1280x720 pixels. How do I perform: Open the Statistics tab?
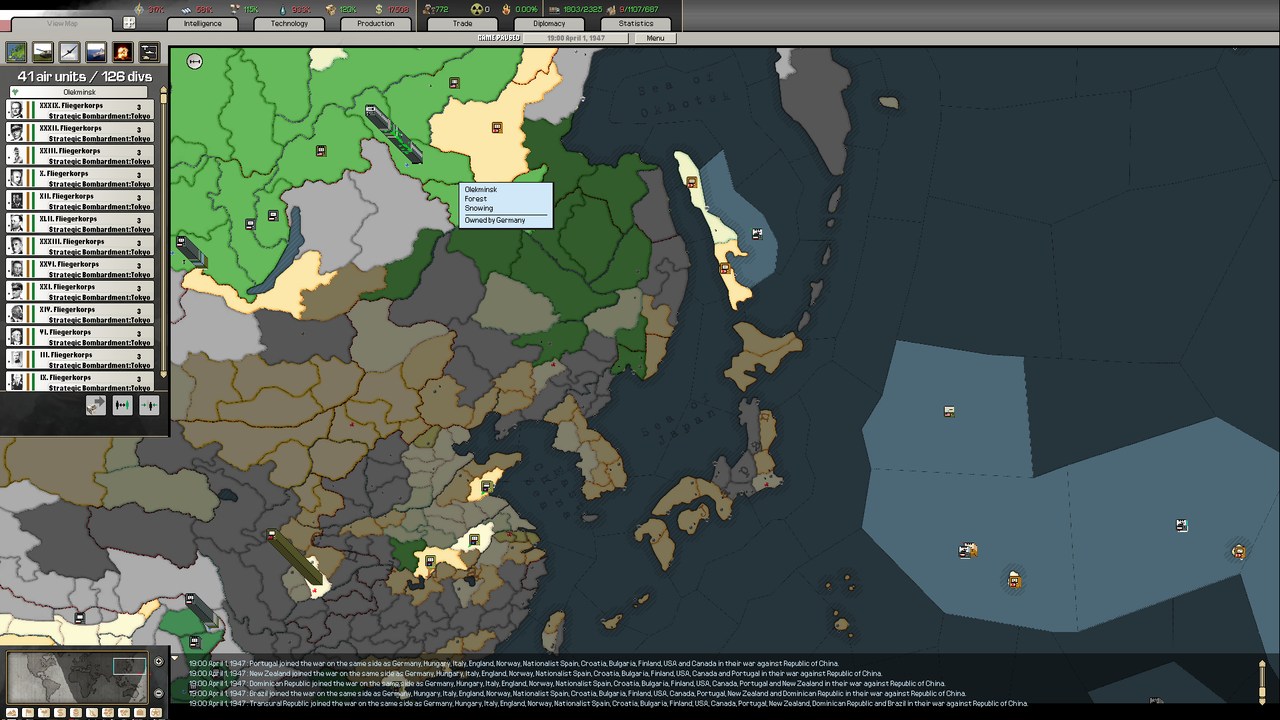click(636, 23)
